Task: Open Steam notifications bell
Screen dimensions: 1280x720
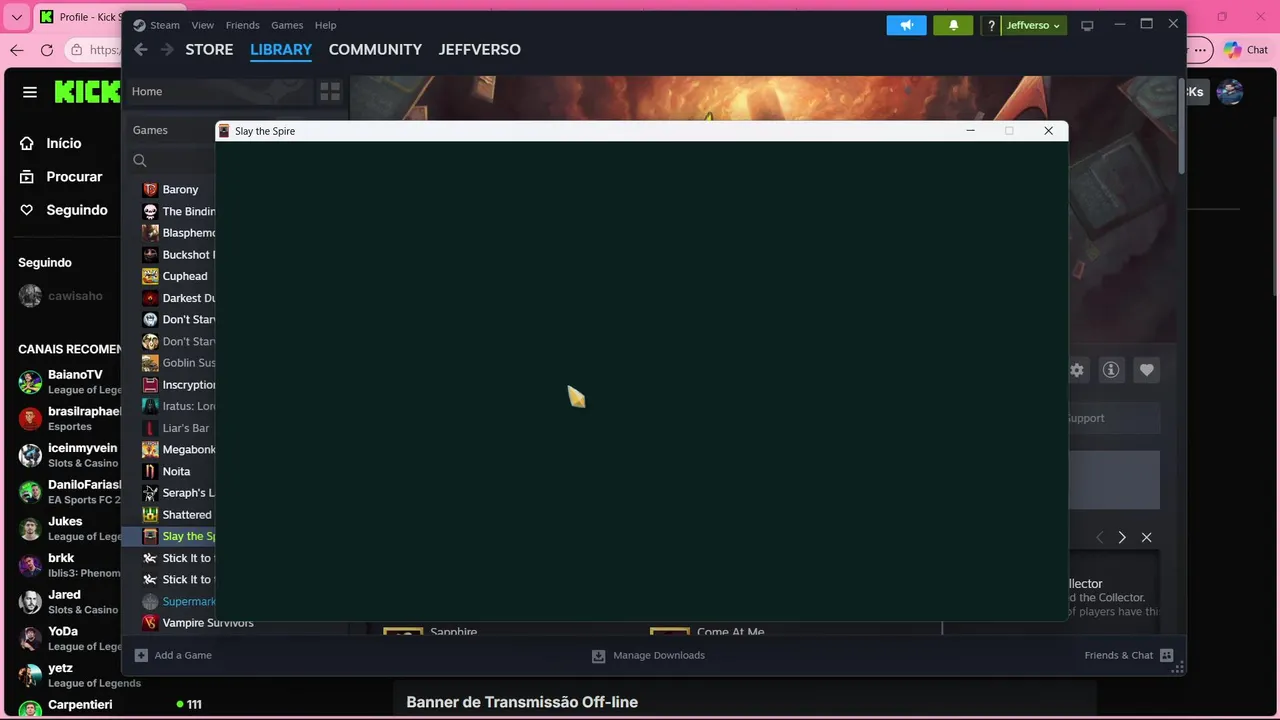Action: click(x=953, y=25)
